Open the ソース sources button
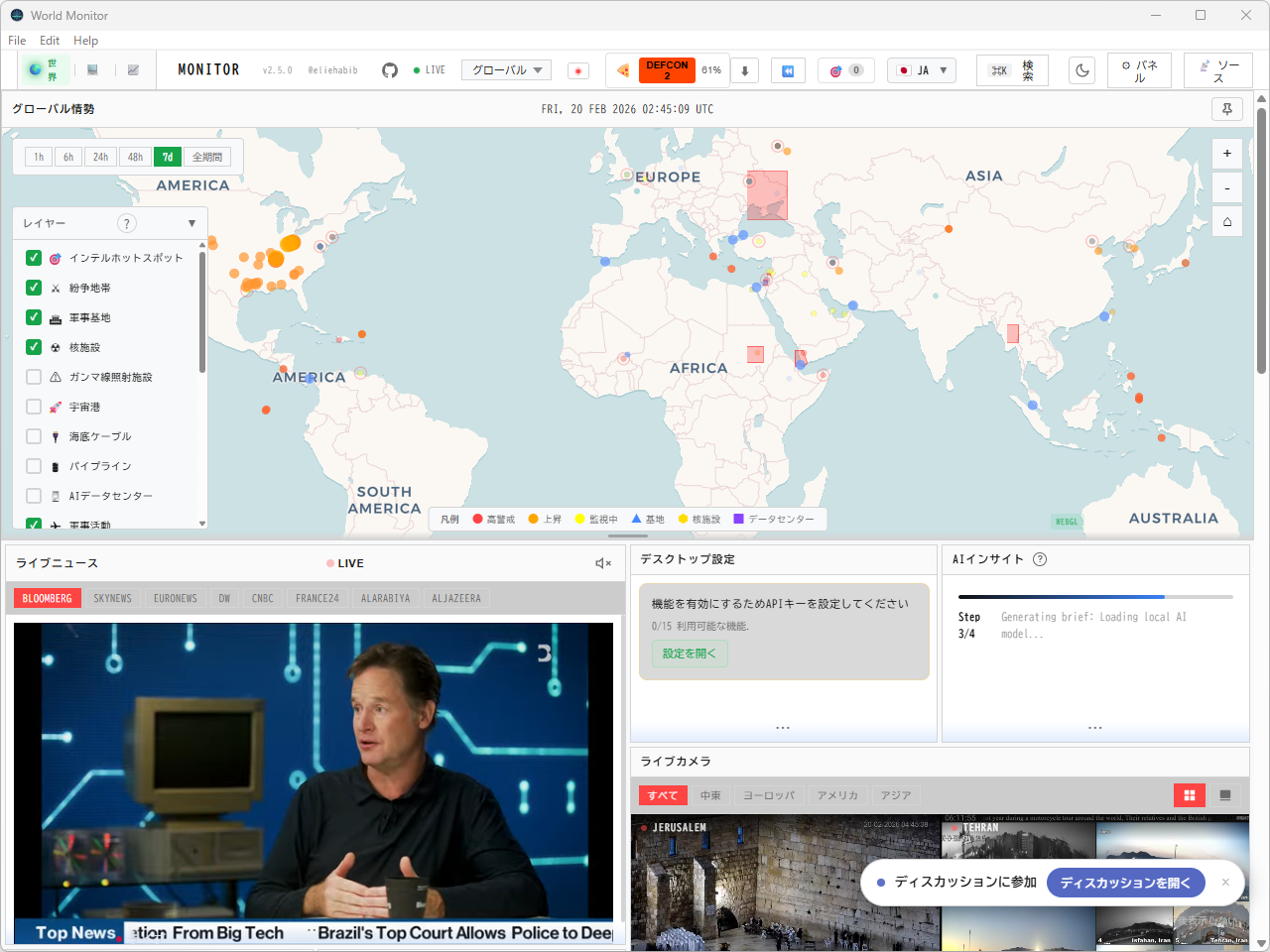Screen dimensions: 1270x952 pyautogui.click(x=1218, y=70)
